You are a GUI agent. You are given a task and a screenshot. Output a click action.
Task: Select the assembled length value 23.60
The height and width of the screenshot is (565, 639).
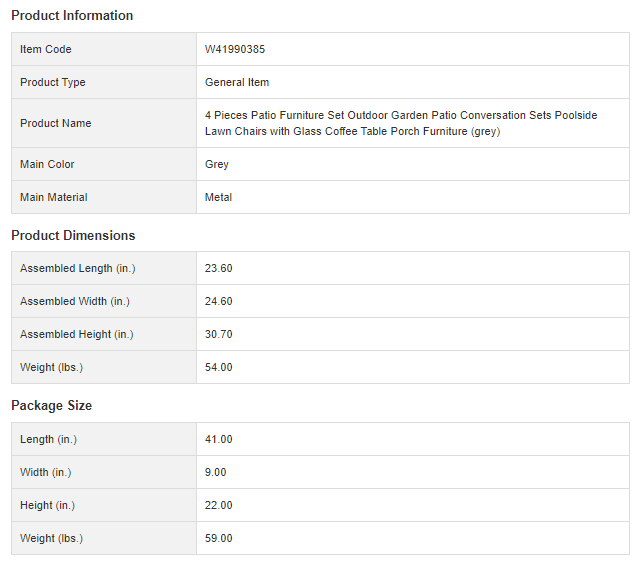219,269
